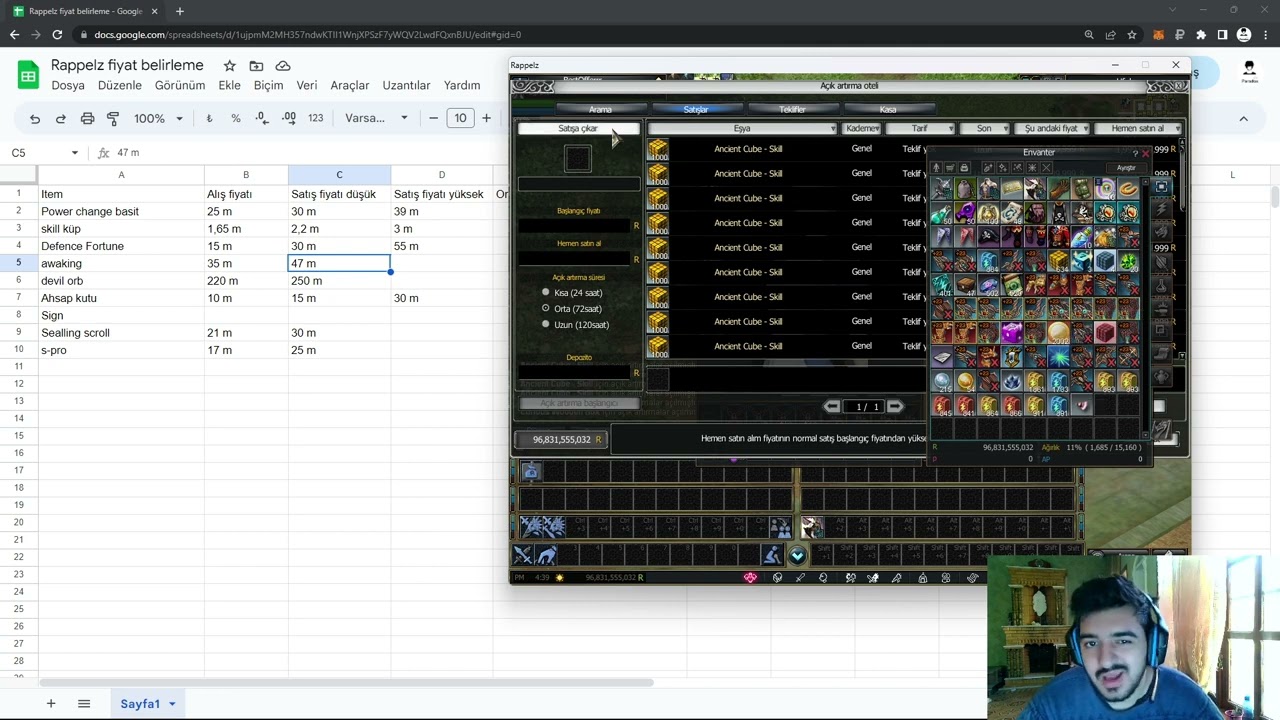Redo the action in Google Sheets
Screen dimensions: 1280x720
point(61,118)
